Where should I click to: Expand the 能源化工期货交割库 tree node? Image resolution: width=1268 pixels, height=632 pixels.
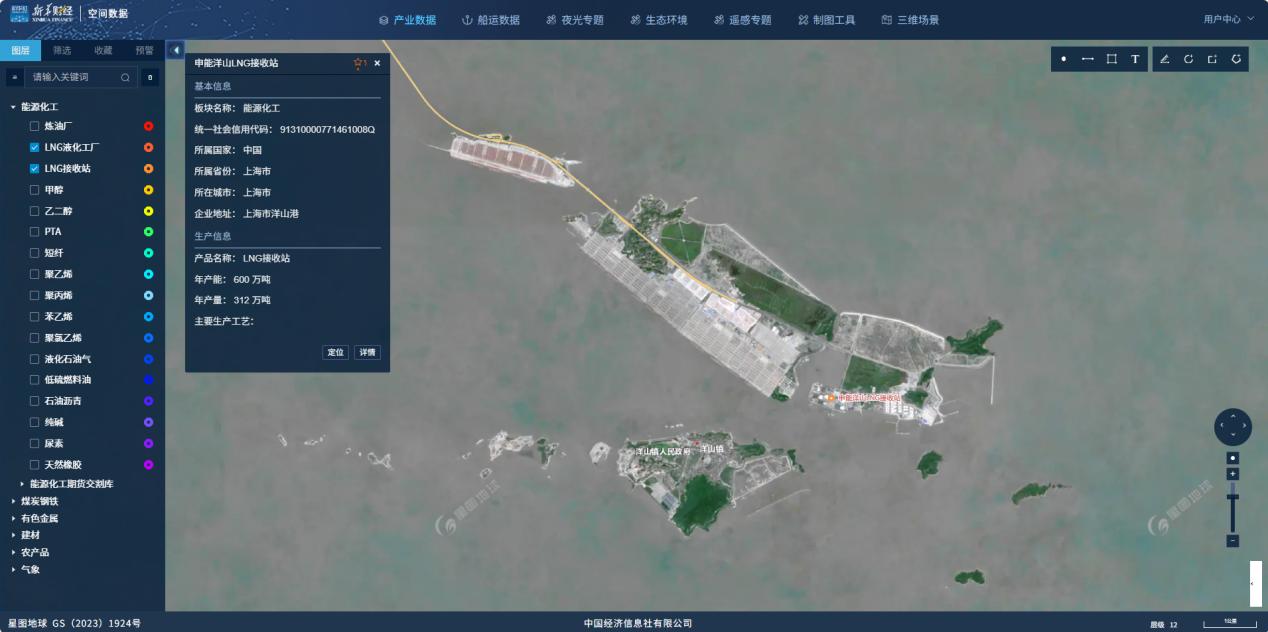click(22, 484)
